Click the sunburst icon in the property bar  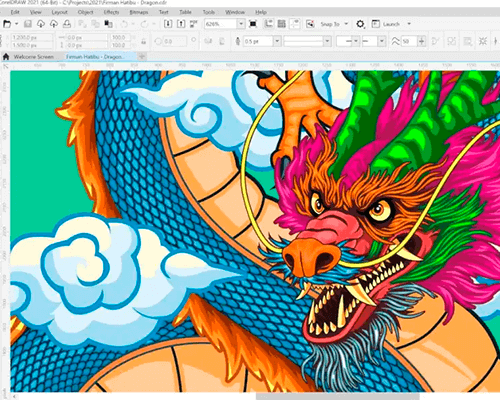coord(483,41)
